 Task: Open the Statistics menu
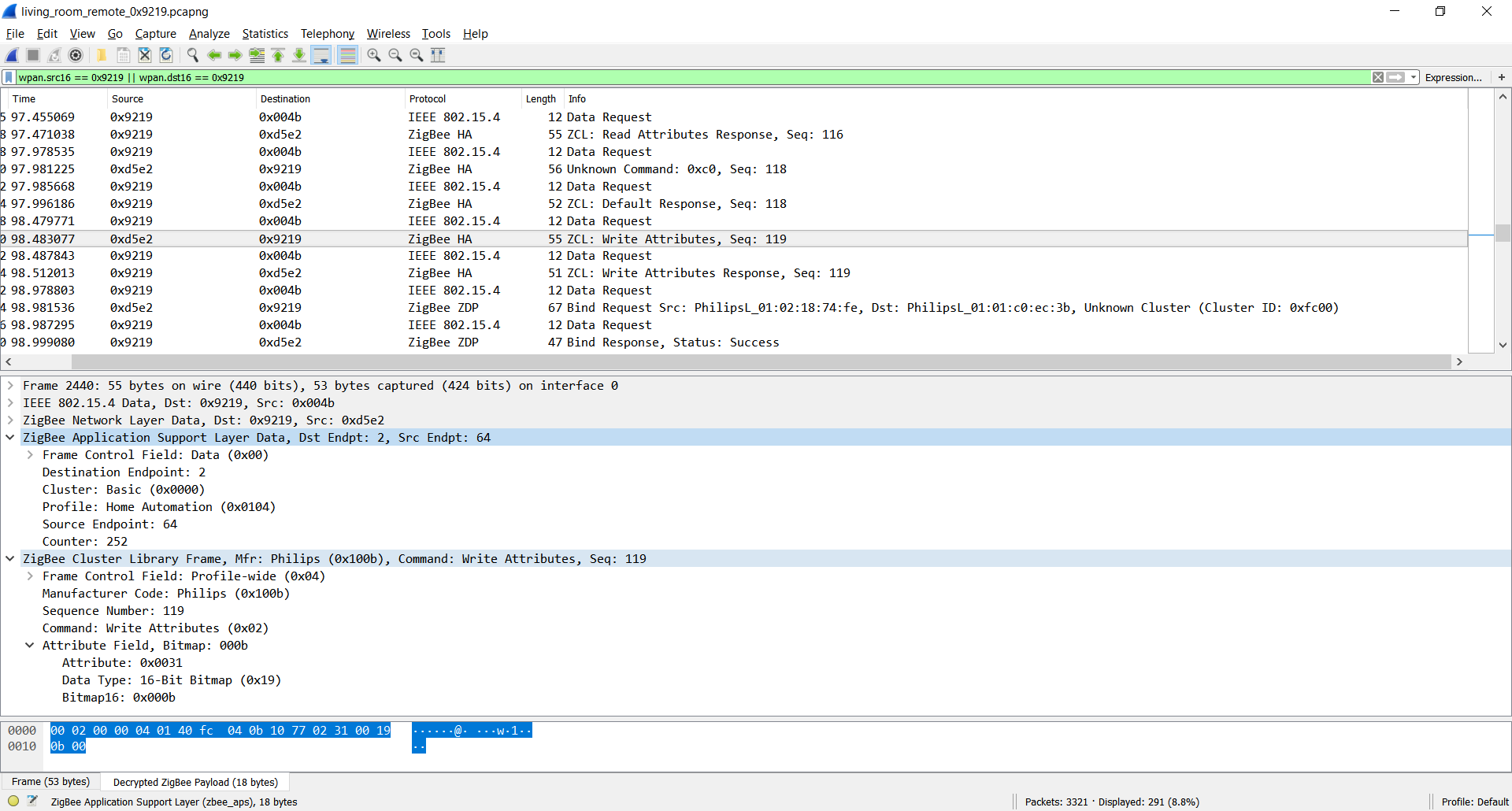(265, 34)
